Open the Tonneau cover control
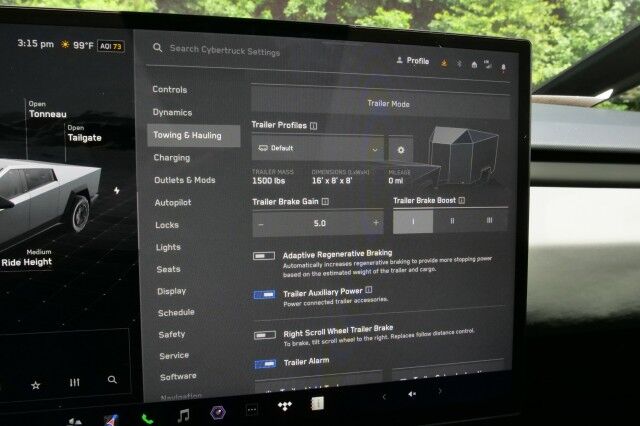The image size is (640, 426). [47, 110]
